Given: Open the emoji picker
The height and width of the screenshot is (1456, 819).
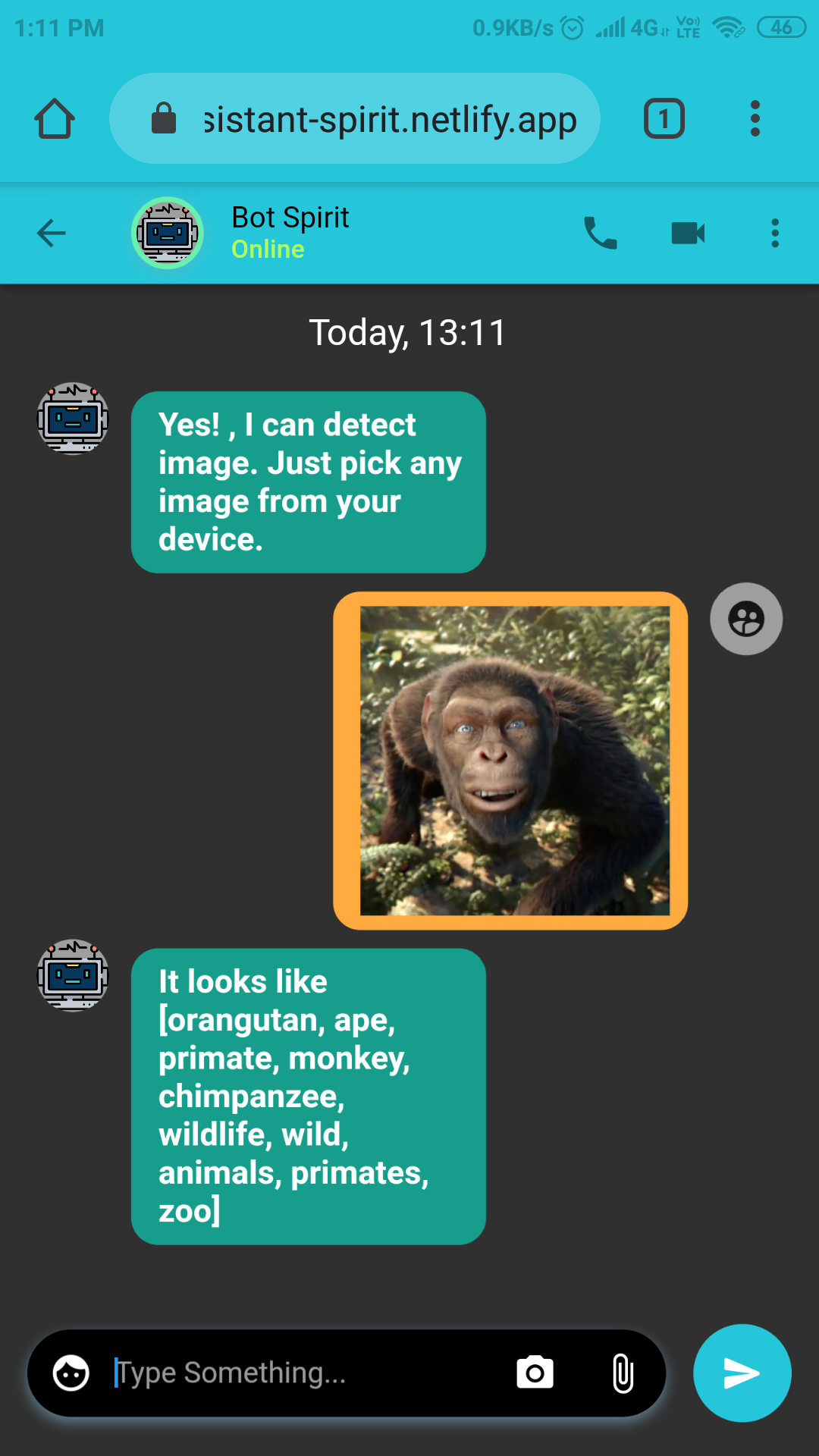Looking at the screenshot, I should click(x=71, y=1373).
